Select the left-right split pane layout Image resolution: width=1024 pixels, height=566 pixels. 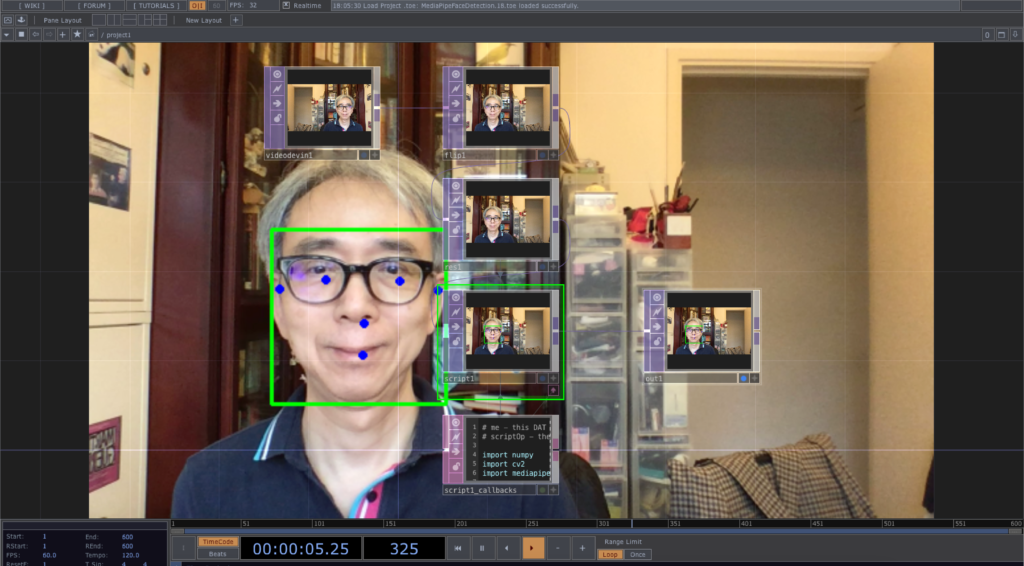click(114, 20)
